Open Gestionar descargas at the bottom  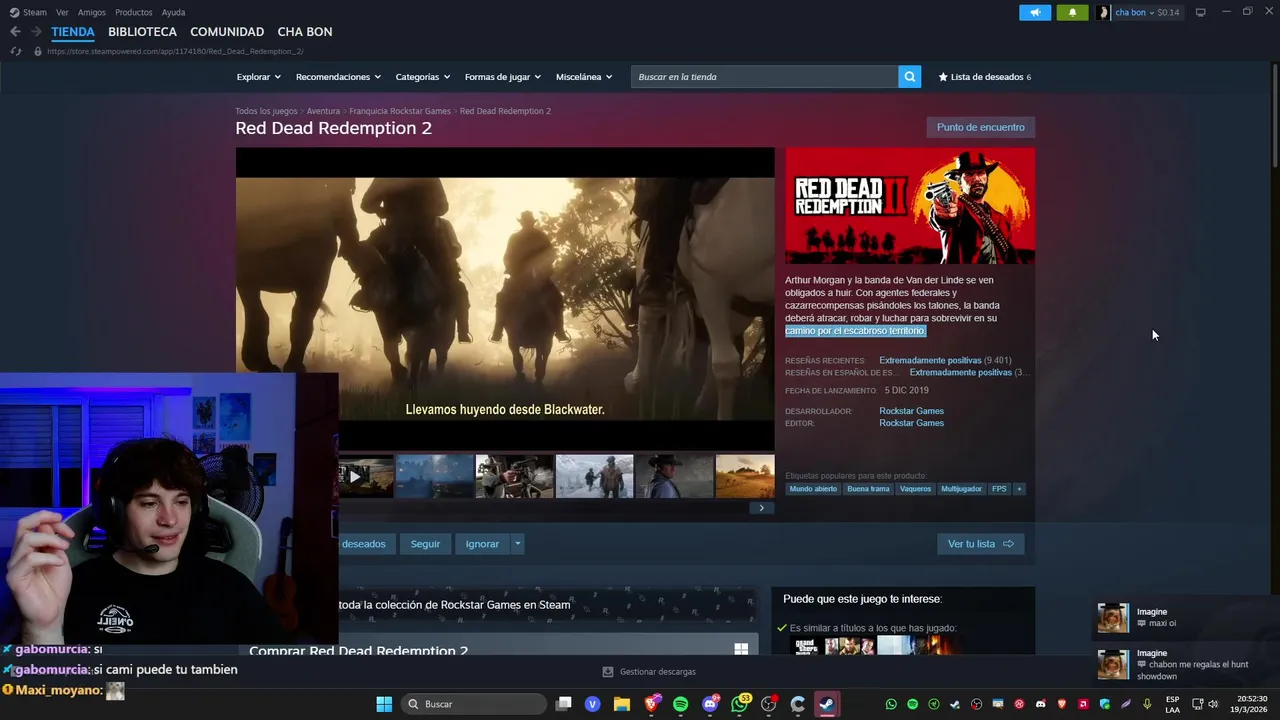pyautogui.click(x=649, y=672)
